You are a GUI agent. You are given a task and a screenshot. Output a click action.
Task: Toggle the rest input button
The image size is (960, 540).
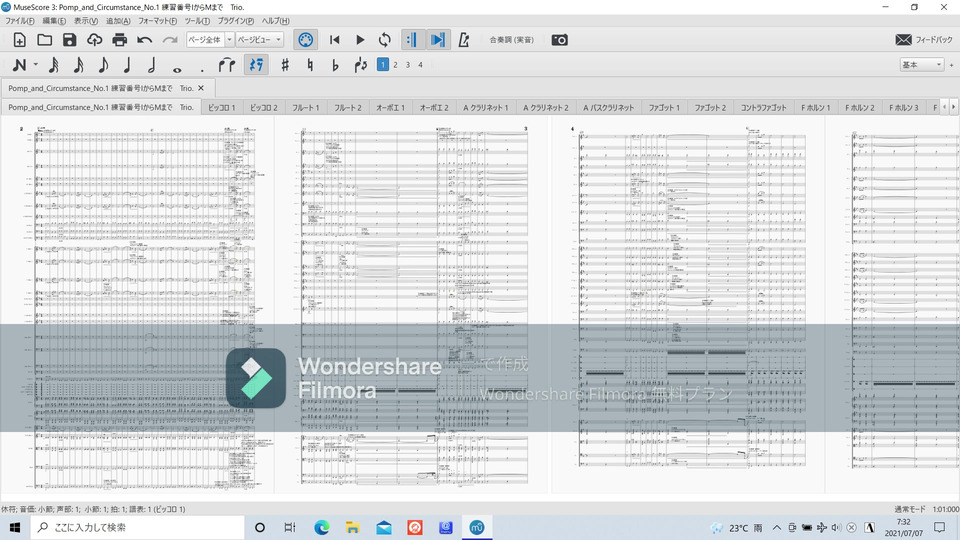(256, 65)
